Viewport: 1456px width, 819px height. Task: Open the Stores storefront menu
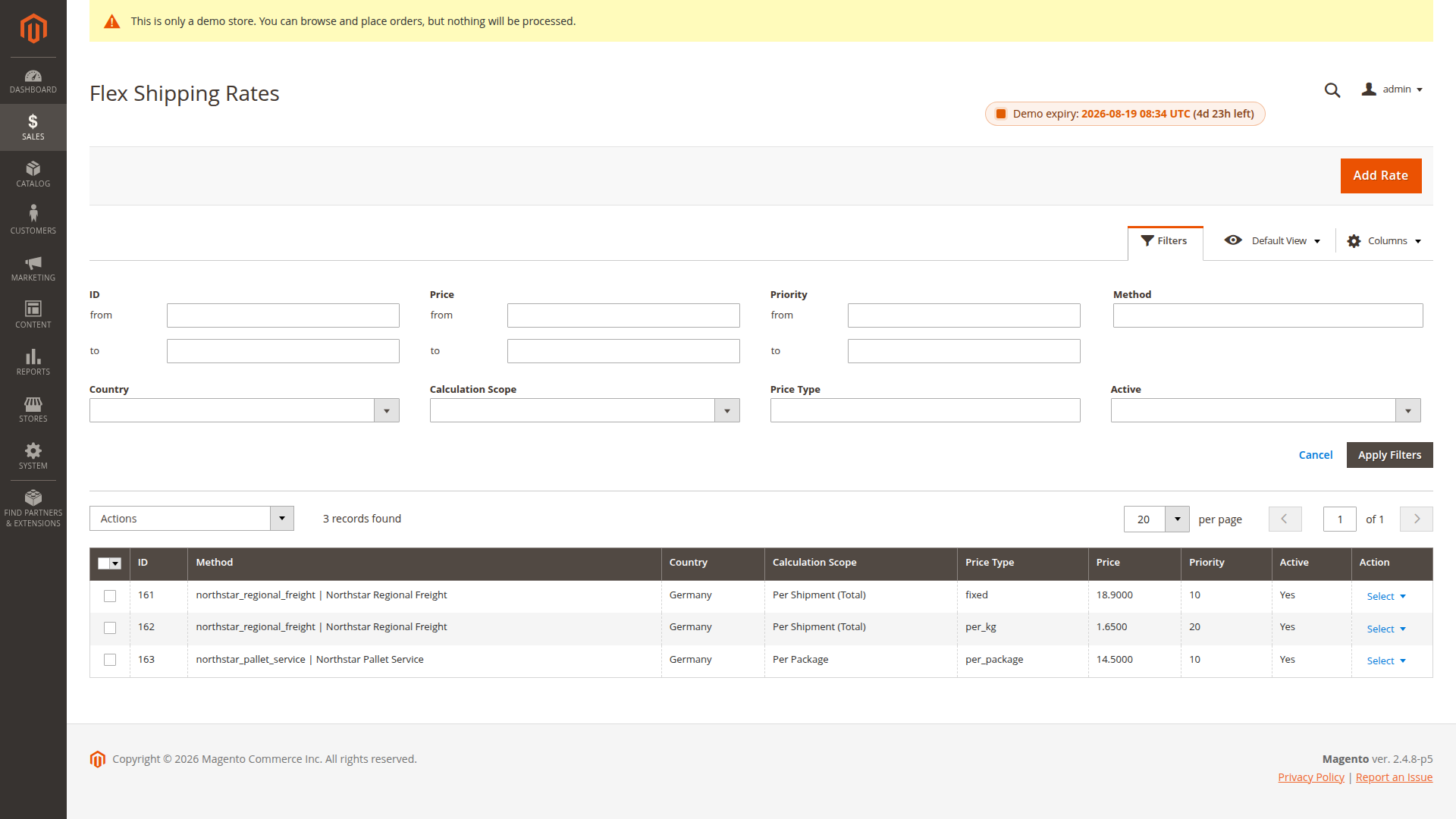33,409
